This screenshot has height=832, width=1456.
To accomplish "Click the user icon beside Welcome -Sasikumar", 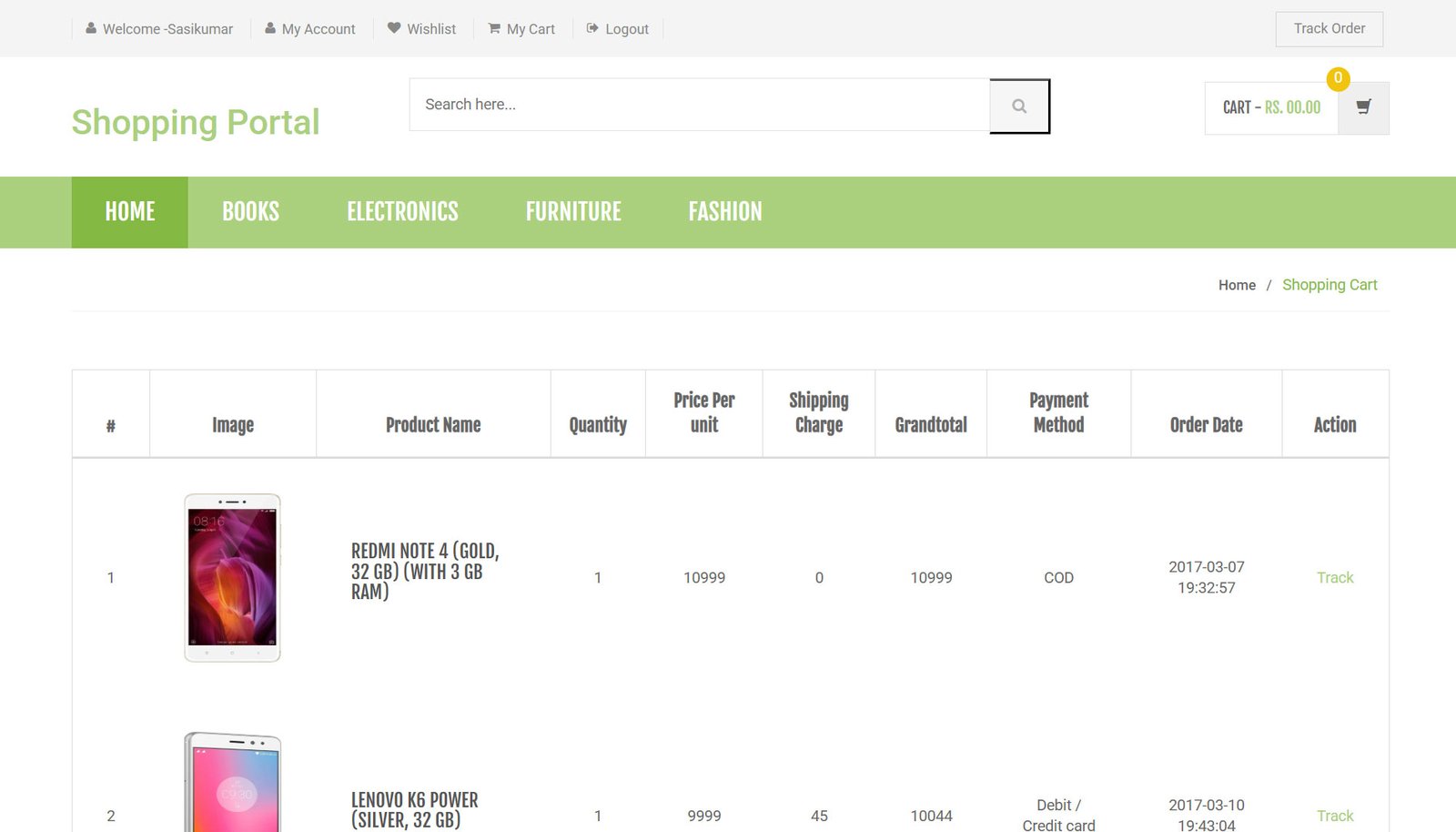I will click(91, 28).
